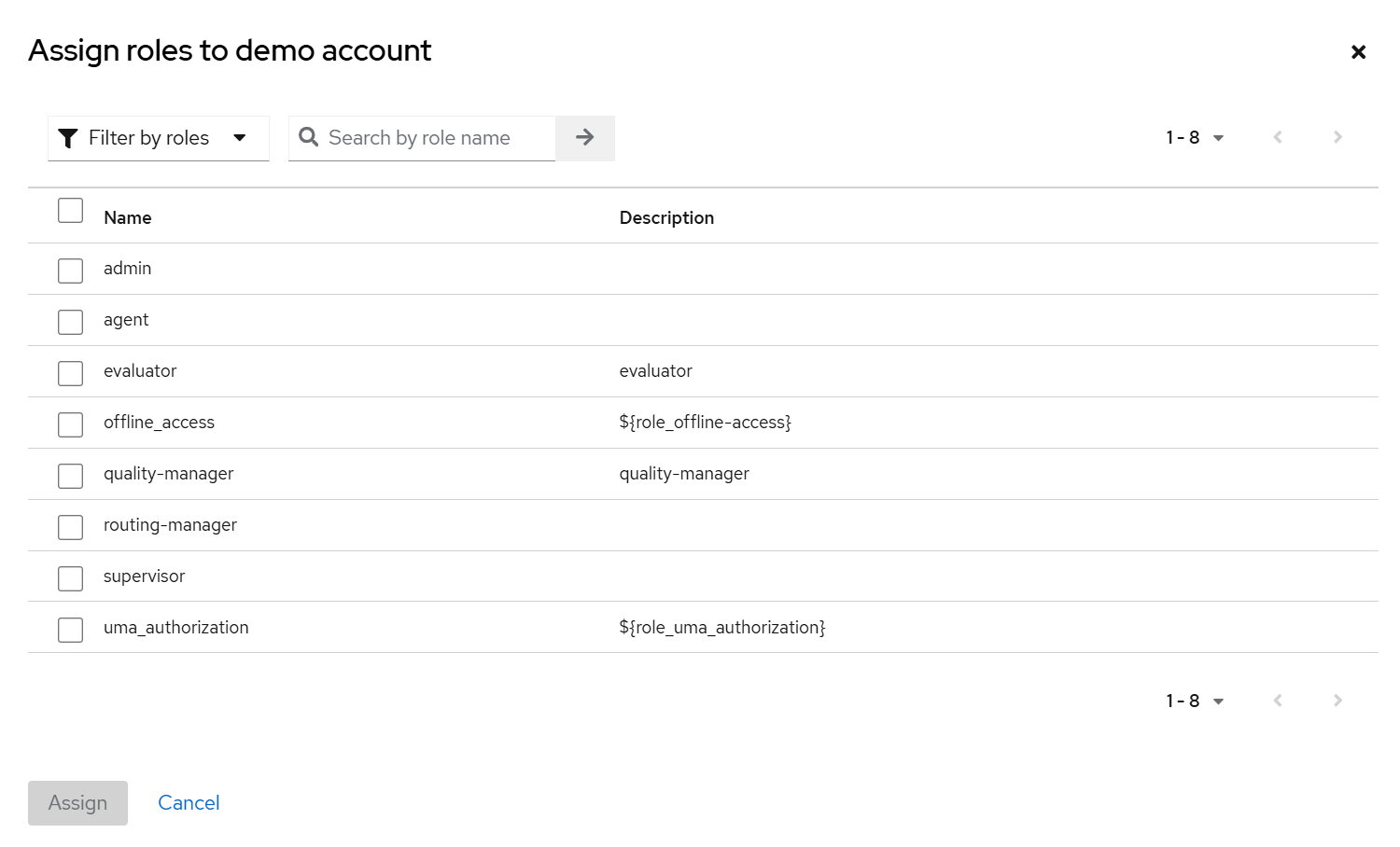Click the Assign button
Screen dimensions: 1400x847
(77, 803)
